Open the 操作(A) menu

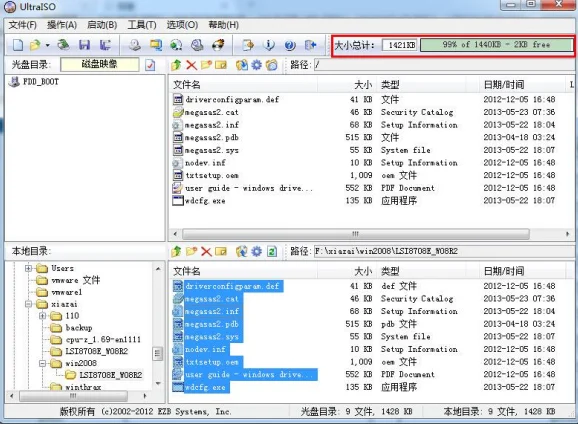62,25
